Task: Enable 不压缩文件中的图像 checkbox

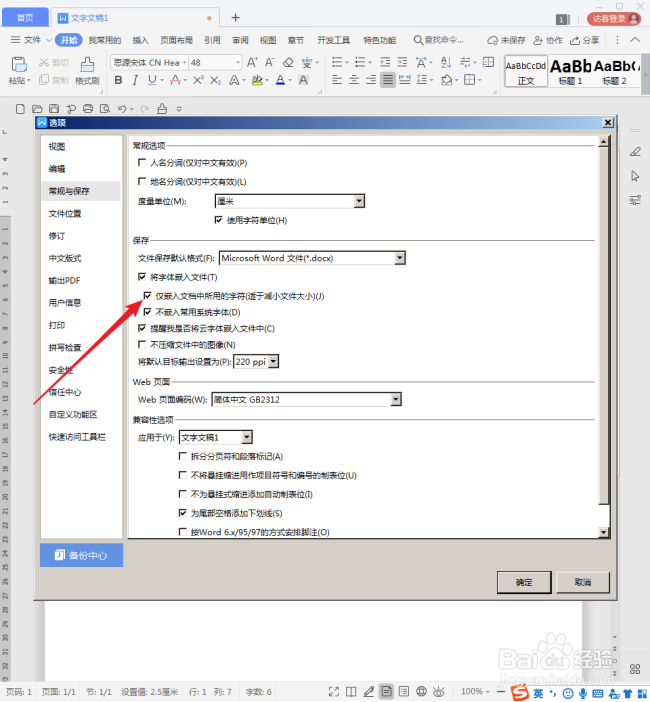Action: [142, 344]
